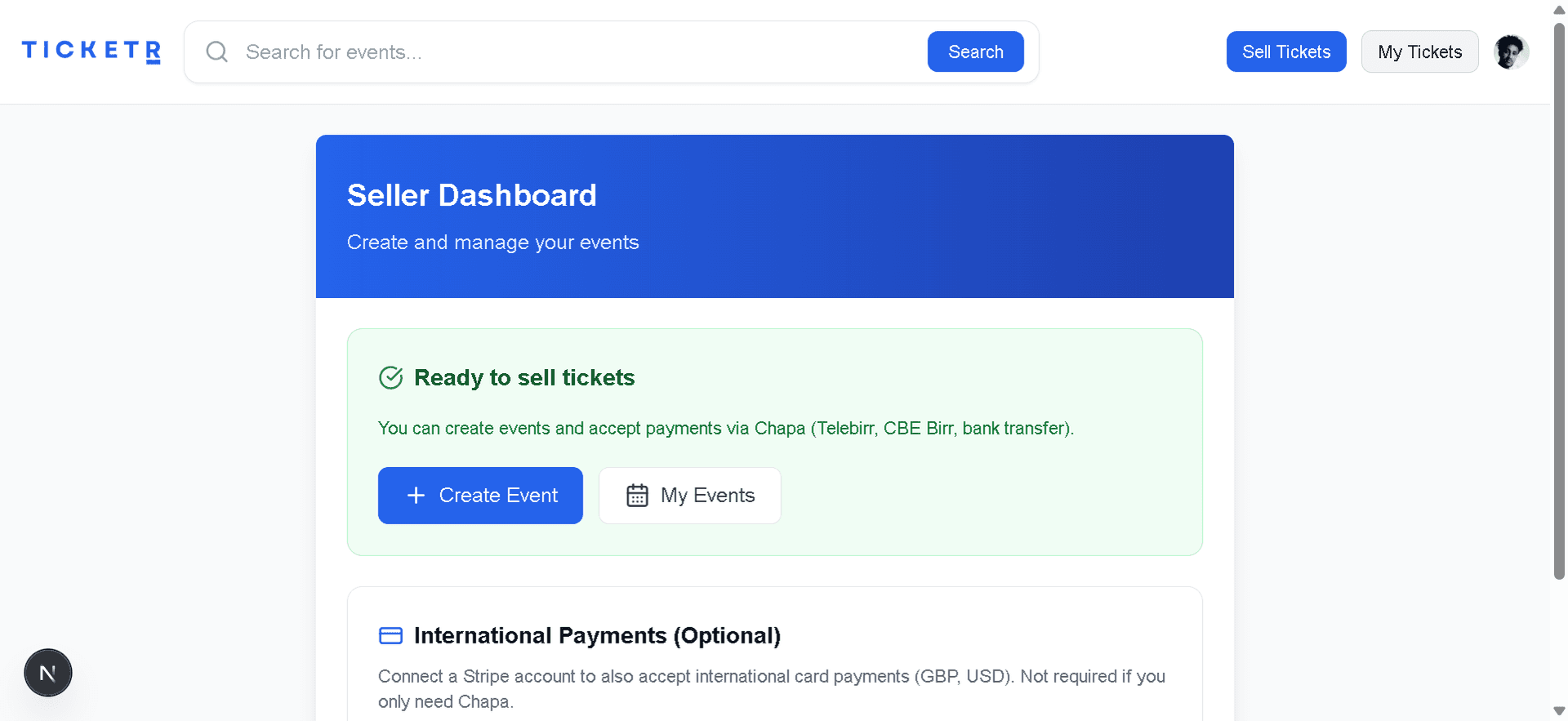Click the 'Ready to sell tickets' heading
This screenshot has height=721, width=1568.
pos(523,378)
